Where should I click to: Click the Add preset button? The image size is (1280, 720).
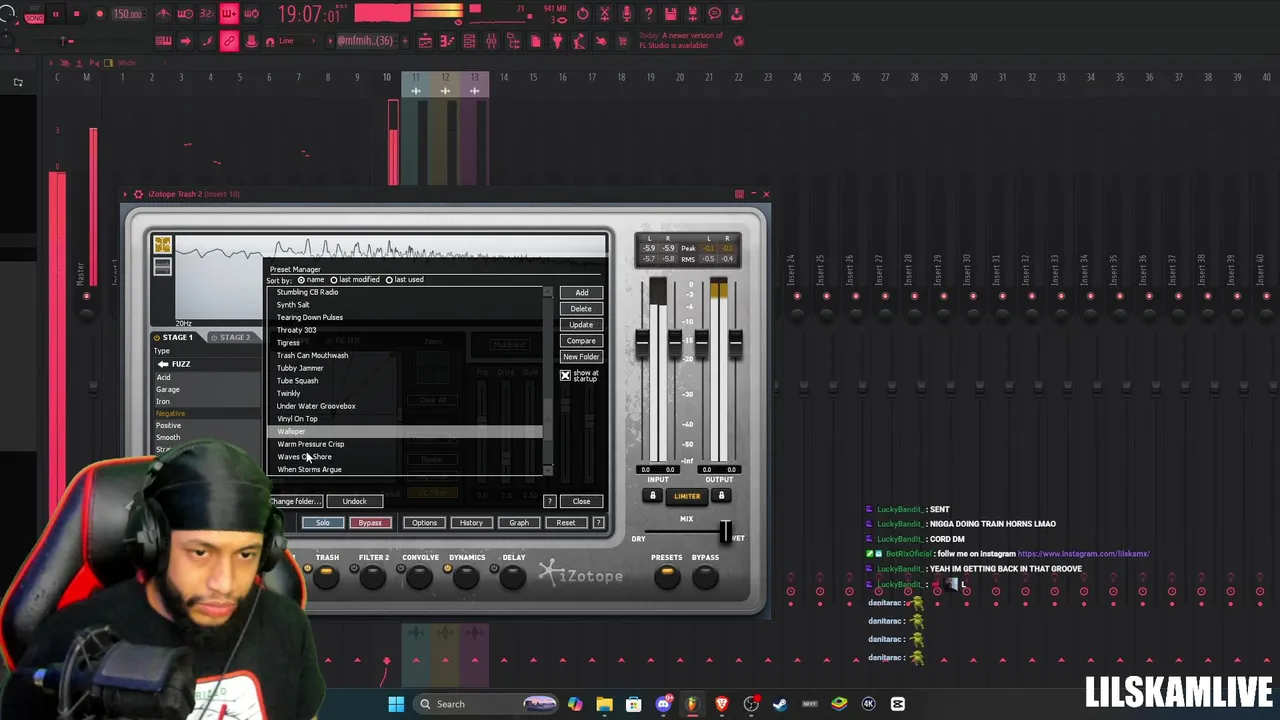[x=581, y=293]
